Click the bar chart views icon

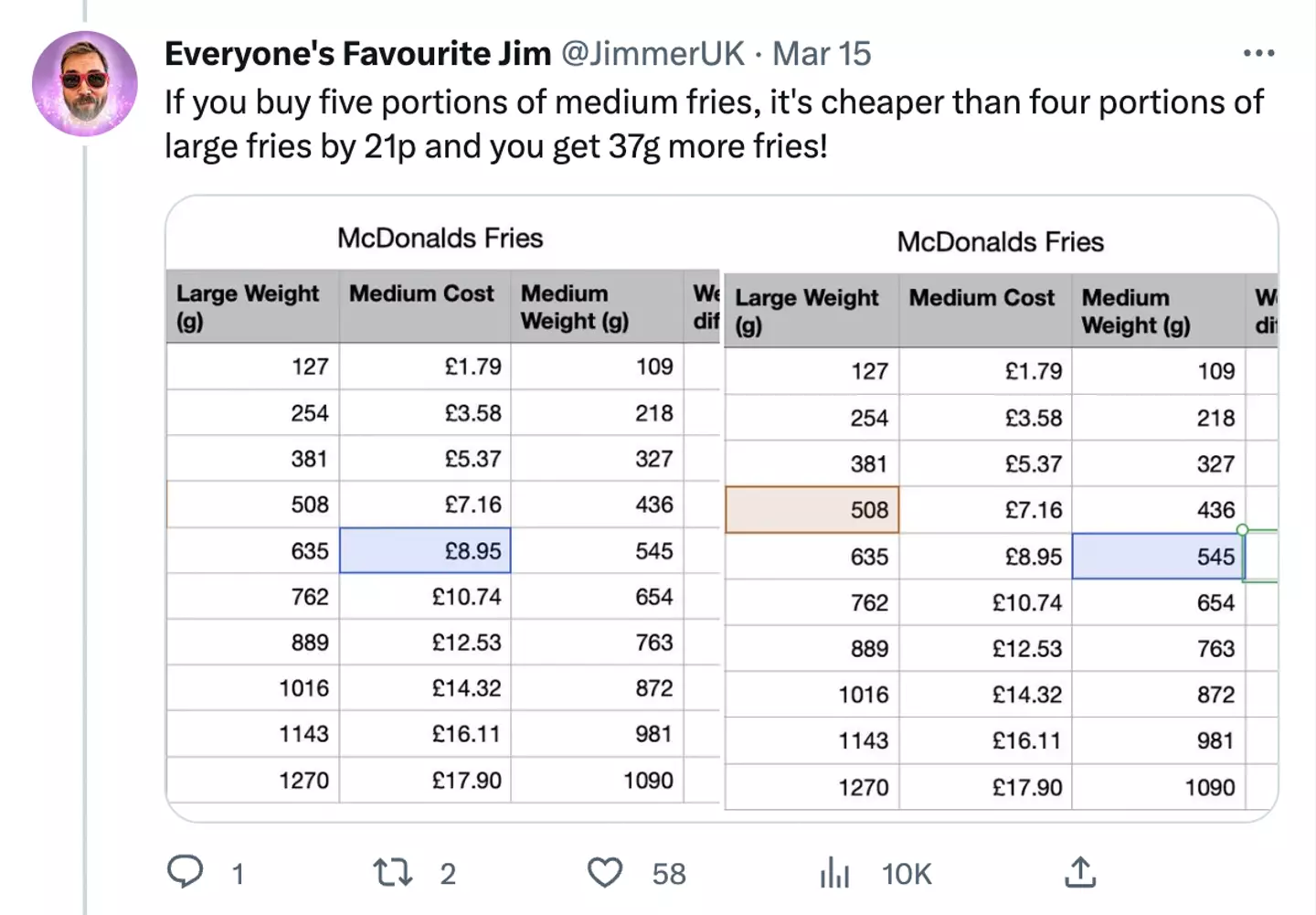834,873
